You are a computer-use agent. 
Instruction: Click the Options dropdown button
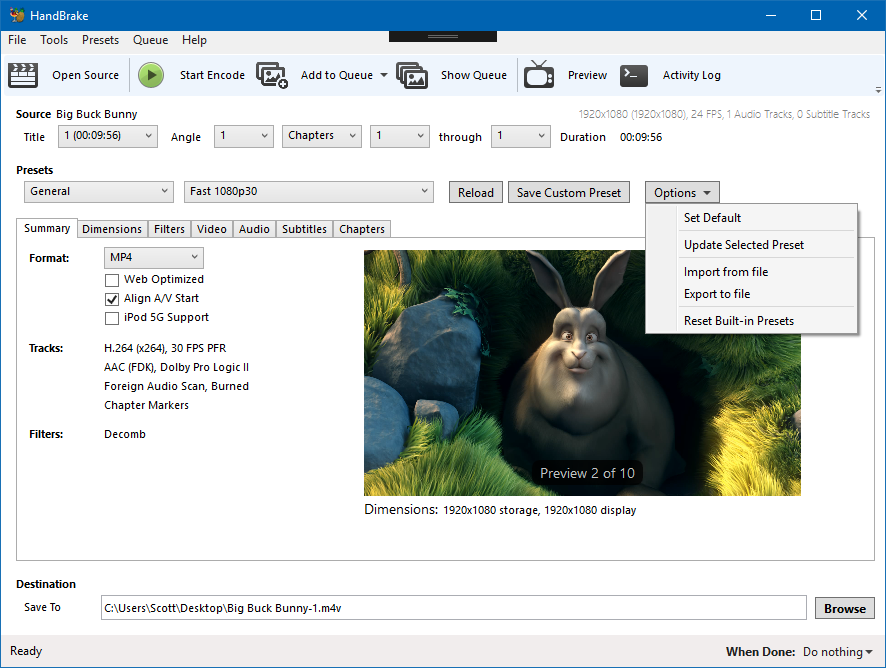pos(682,193)
